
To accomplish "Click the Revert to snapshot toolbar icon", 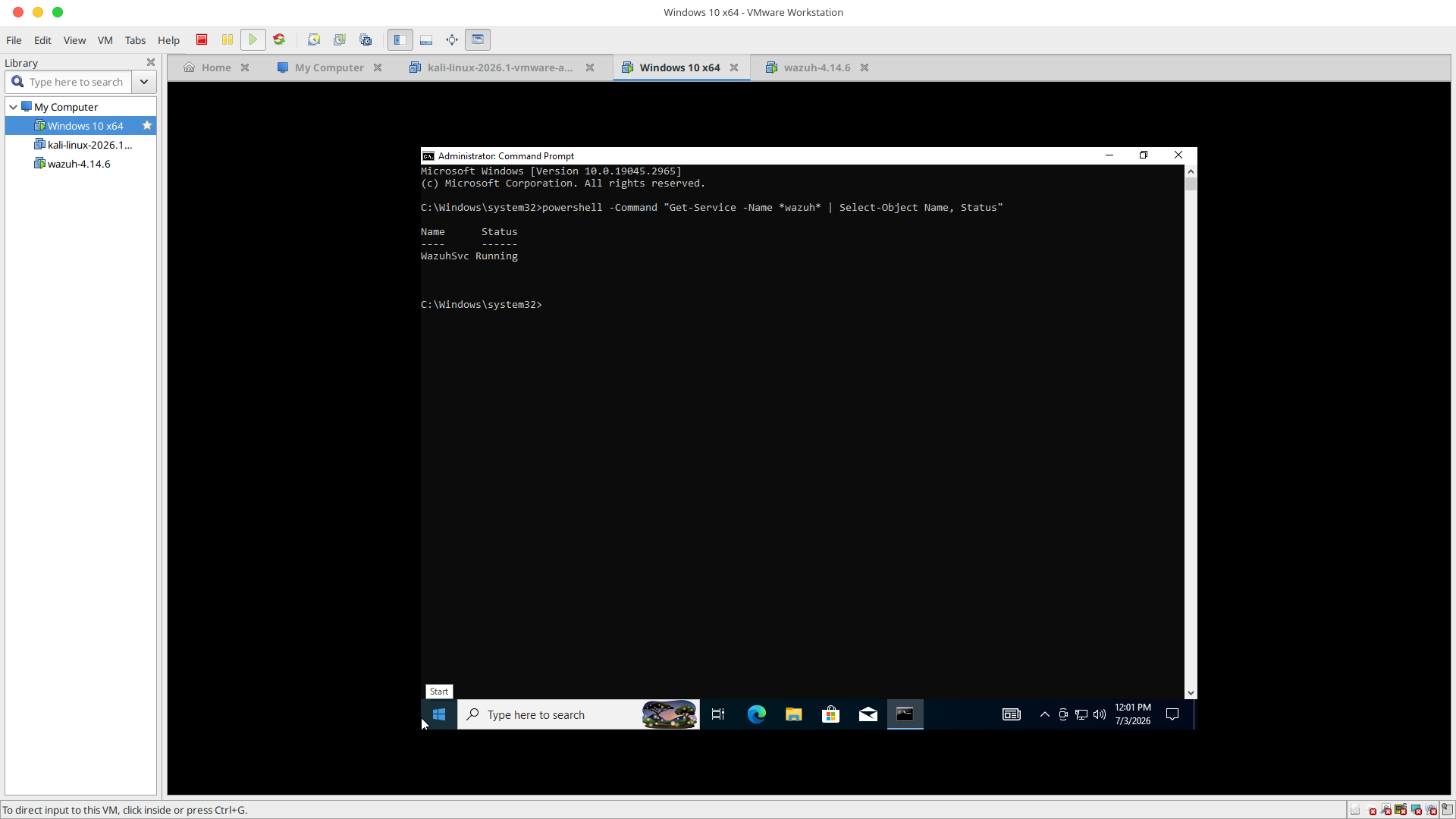I will pyautogui.click(x=340, y=39).
